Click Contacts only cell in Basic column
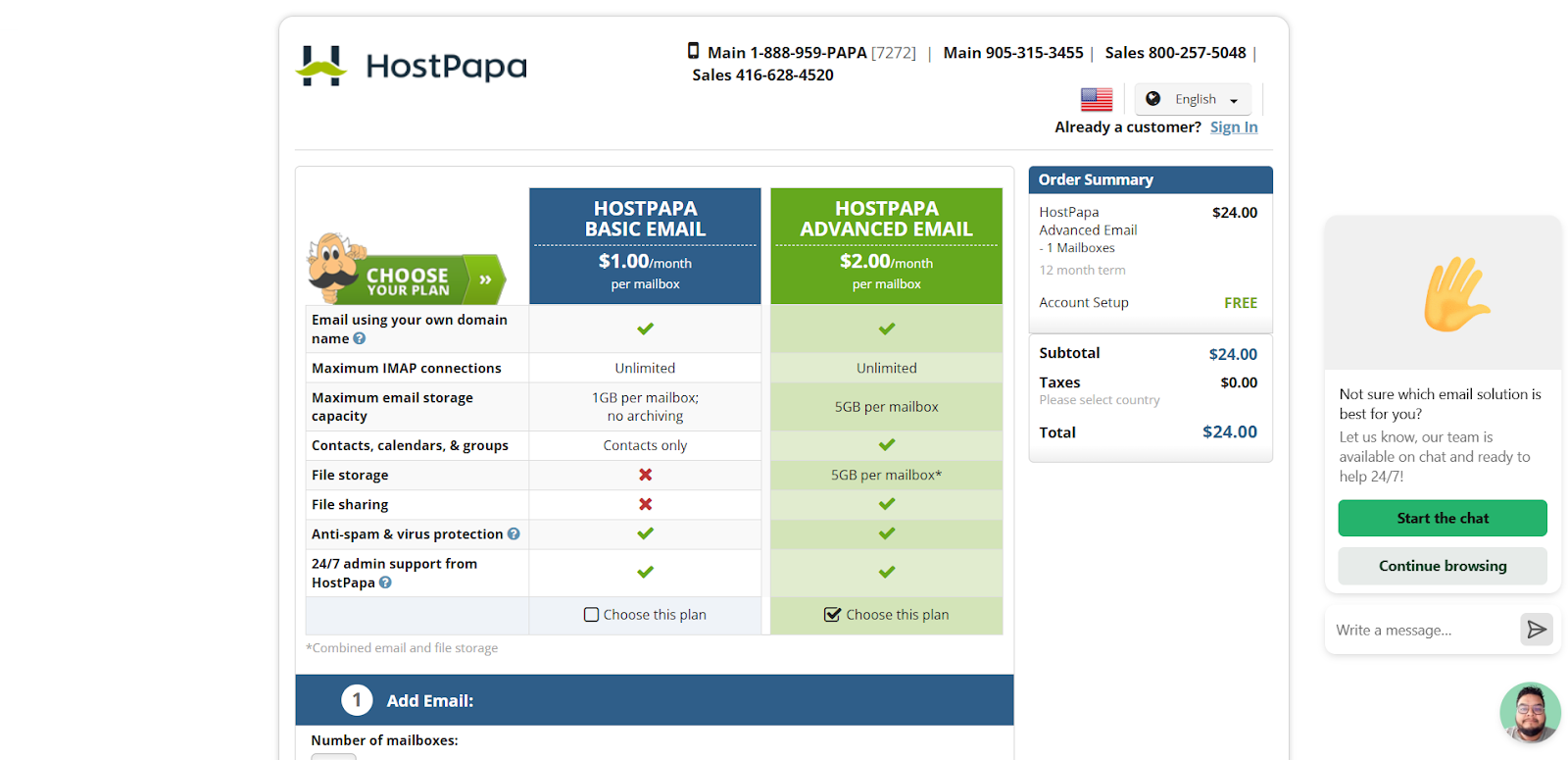 click(645, 445)
